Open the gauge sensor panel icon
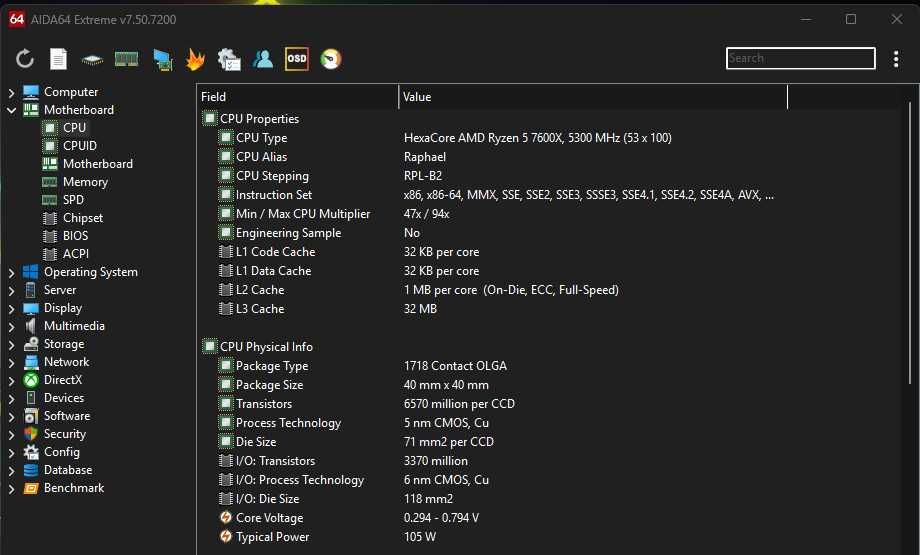Image resolution: width=920 pixels, height=555 pixels. [x=331, y=59]
